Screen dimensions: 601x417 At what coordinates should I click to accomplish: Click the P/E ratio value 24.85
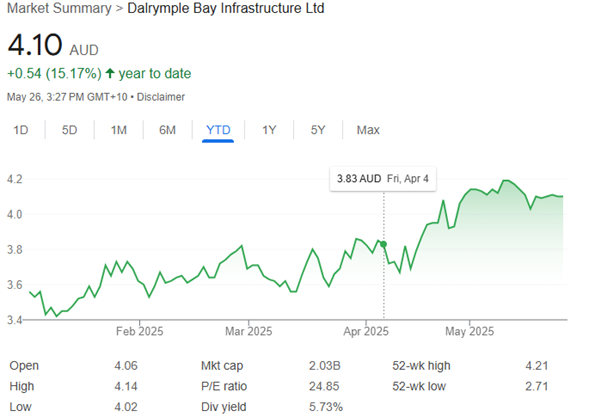coord(325,386)
